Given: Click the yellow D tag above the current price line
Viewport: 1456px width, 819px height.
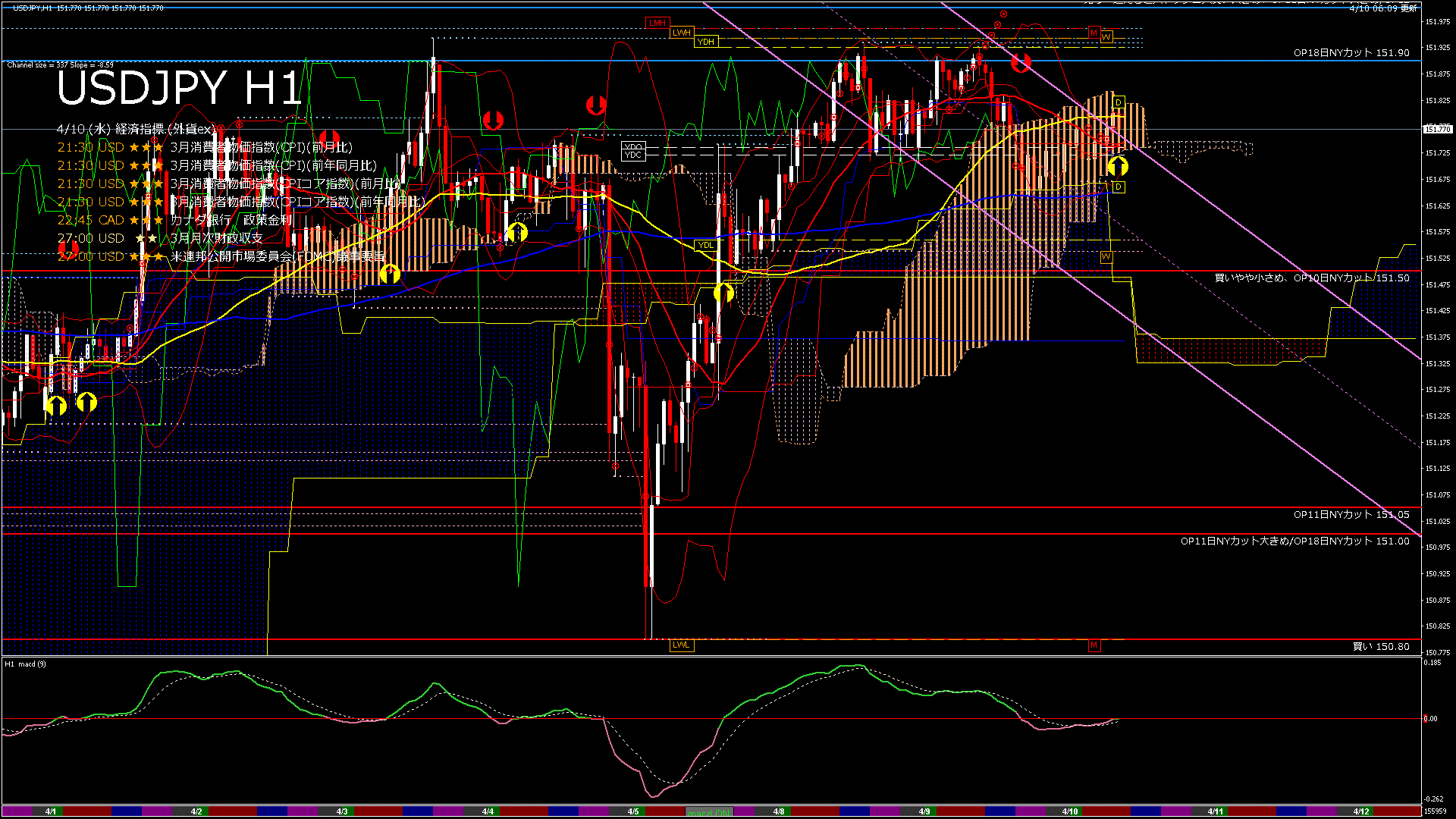Looking at the screenshot, I should [1119, 102].
